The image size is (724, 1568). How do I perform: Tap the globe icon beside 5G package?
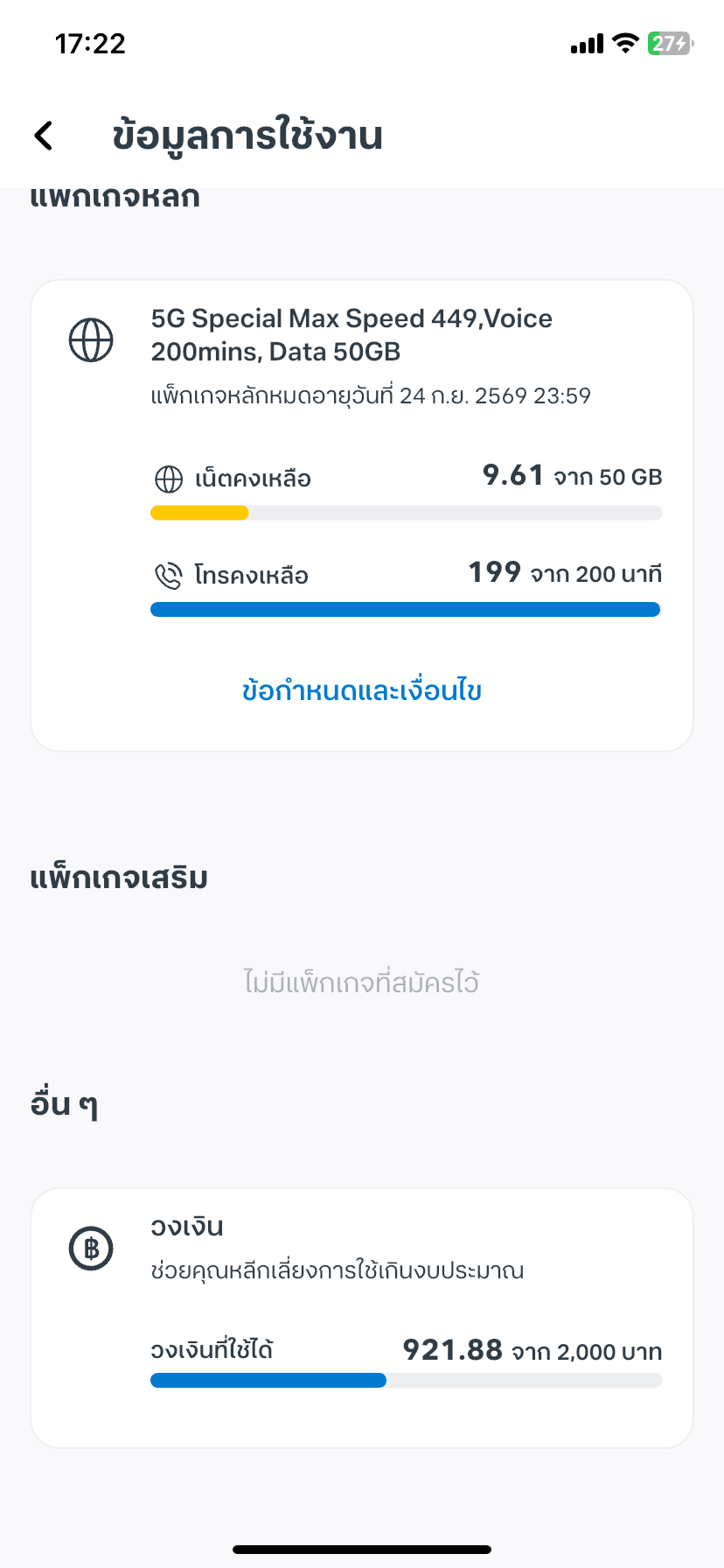click(x=91, y=340)
